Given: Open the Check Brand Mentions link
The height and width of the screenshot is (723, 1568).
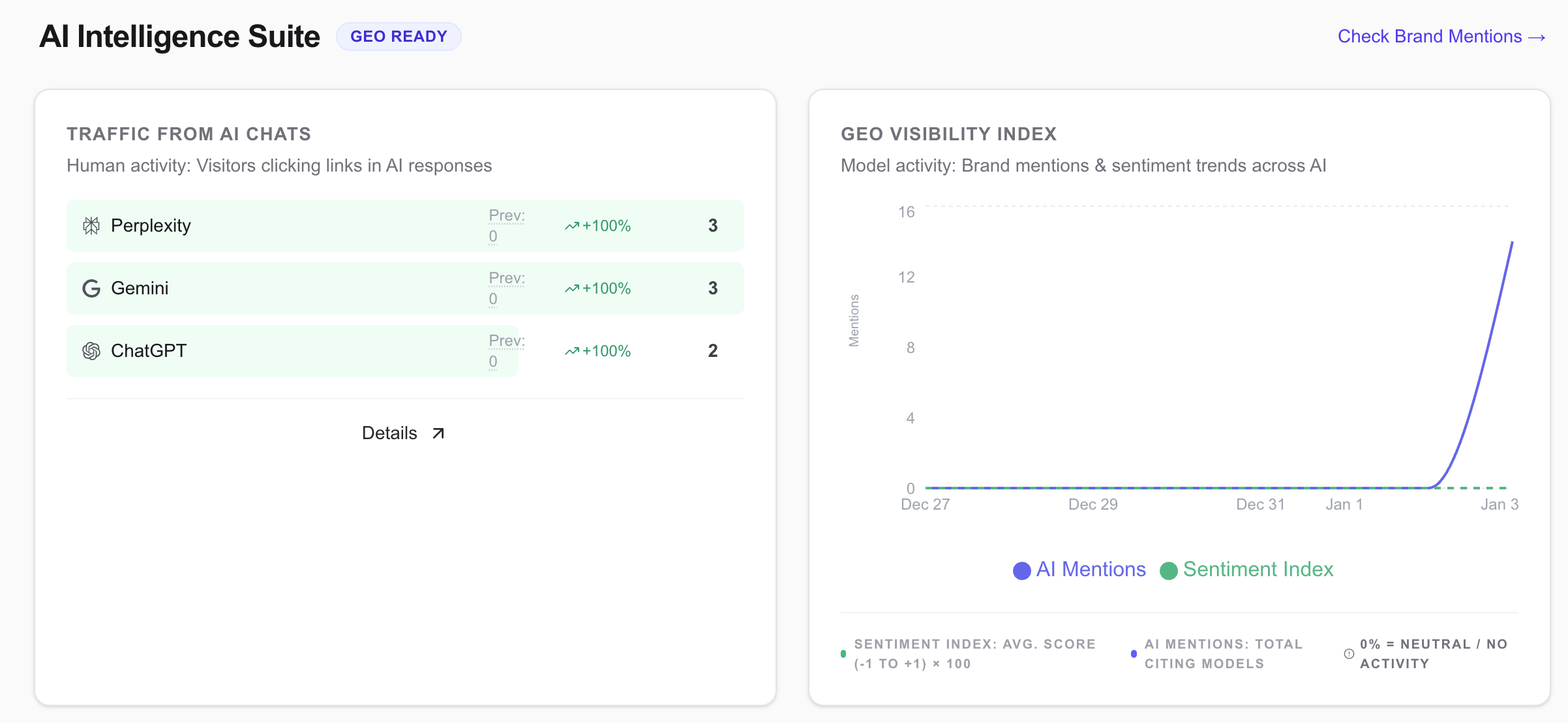Looking at the screenshot, I should pos(1441,37).
